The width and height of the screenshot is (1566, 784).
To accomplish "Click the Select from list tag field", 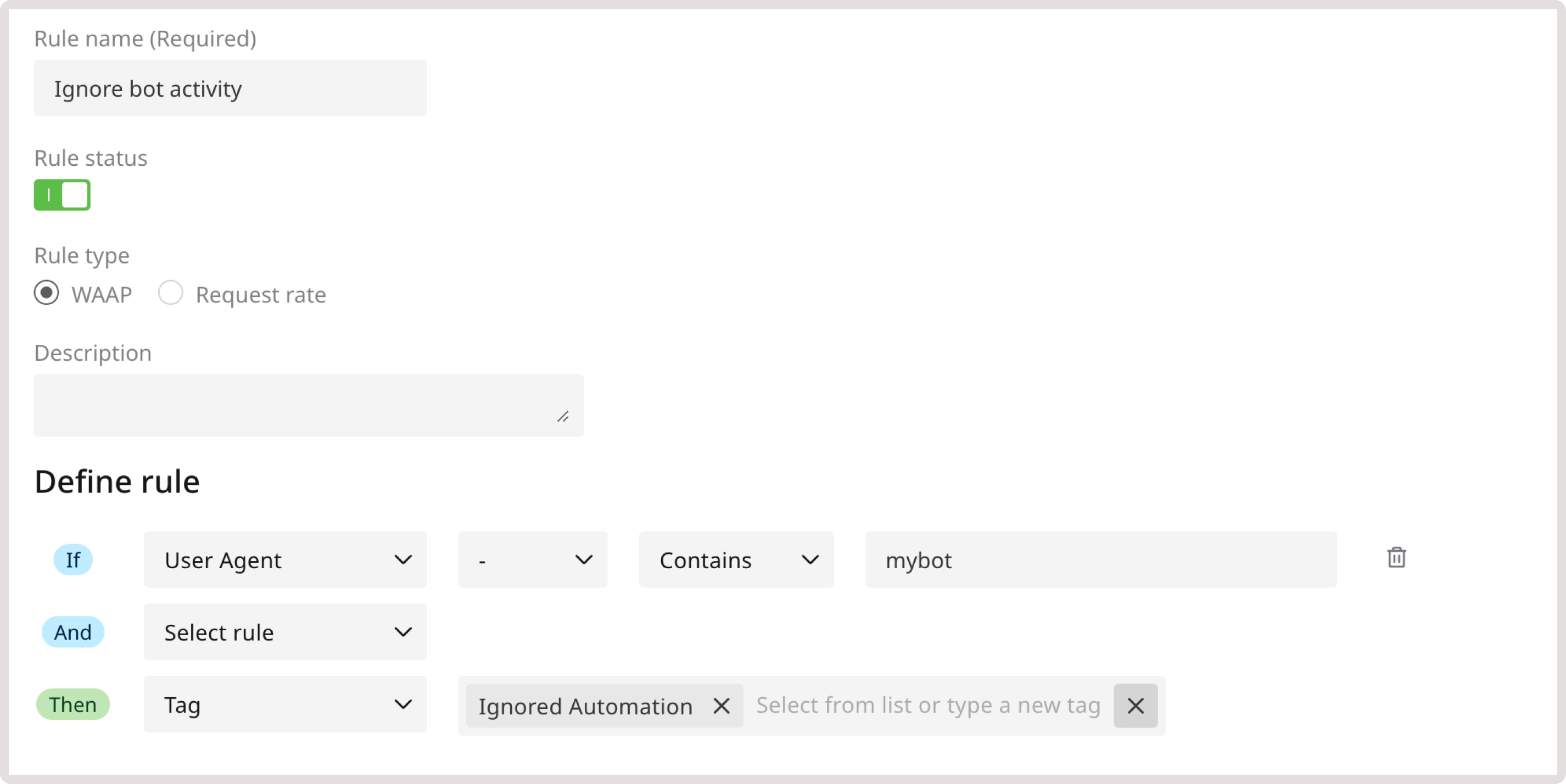I will coord(924,705).
